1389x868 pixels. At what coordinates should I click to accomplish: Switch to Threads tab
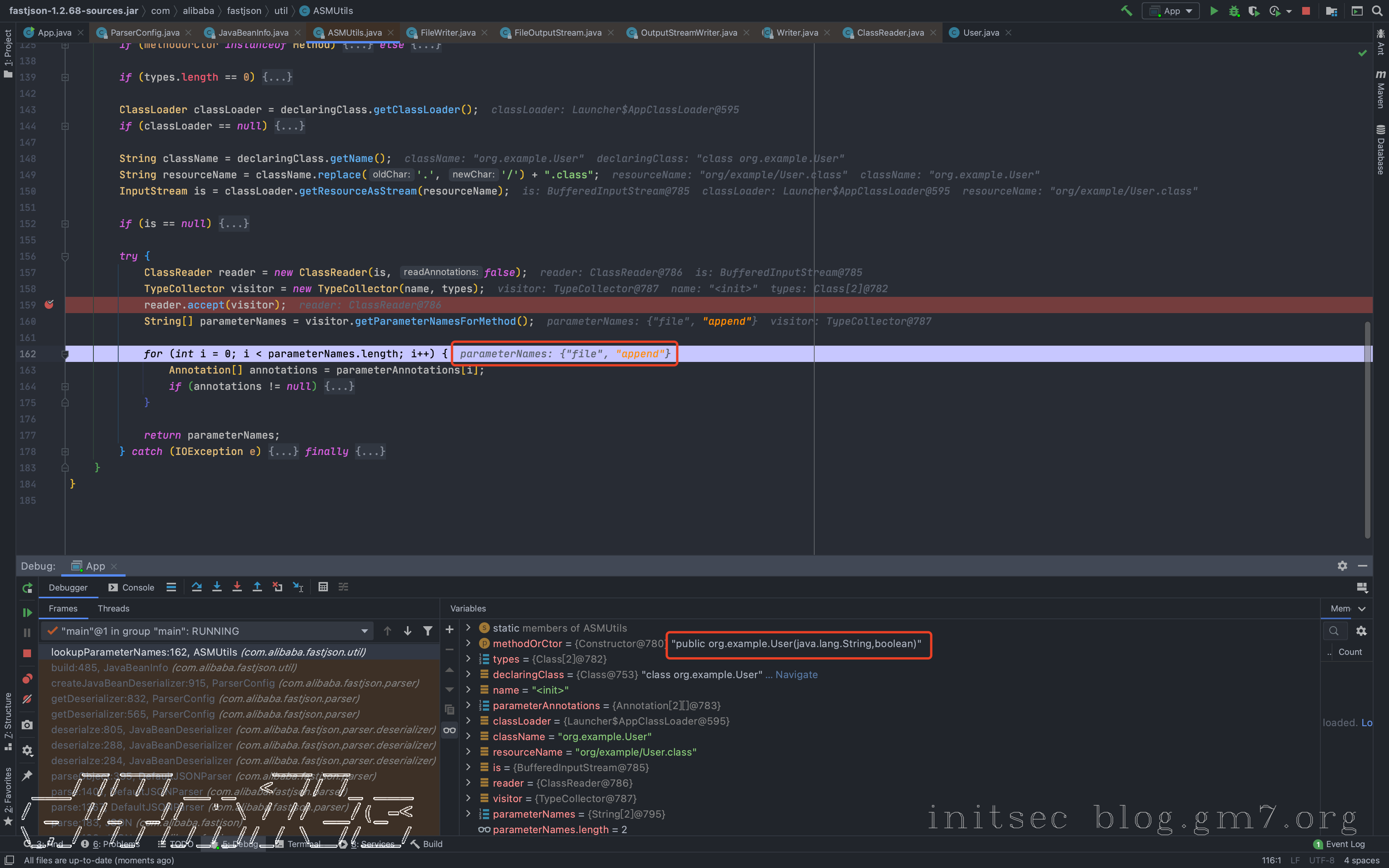113,608
